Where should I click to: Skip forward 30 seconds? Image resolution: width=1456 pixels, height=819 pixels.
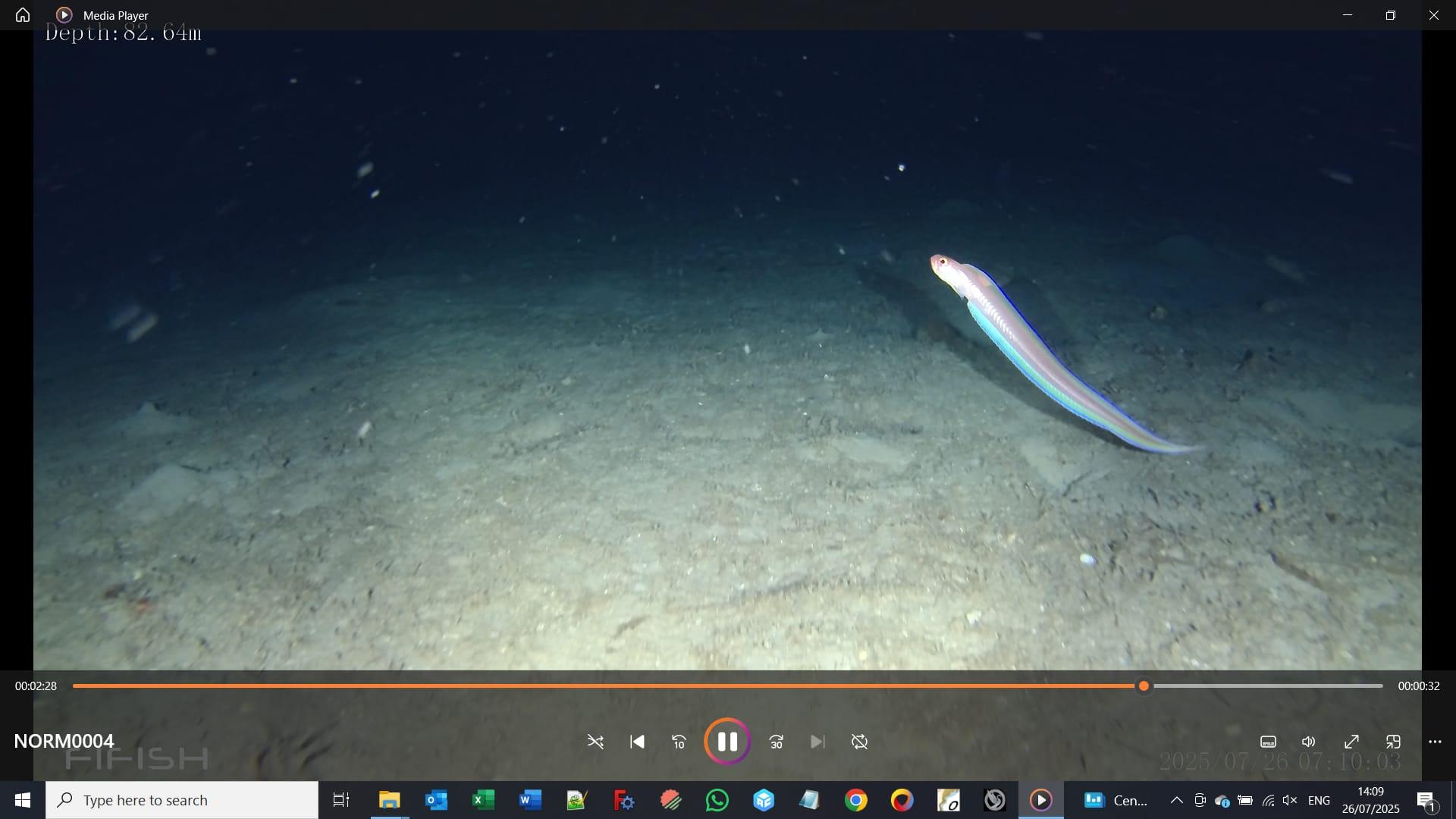pos(776,742)
